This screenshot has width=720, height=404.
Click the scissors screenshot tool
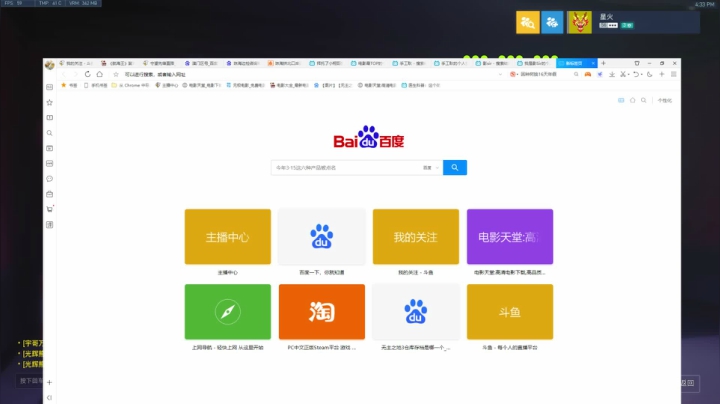coord(623,74)
